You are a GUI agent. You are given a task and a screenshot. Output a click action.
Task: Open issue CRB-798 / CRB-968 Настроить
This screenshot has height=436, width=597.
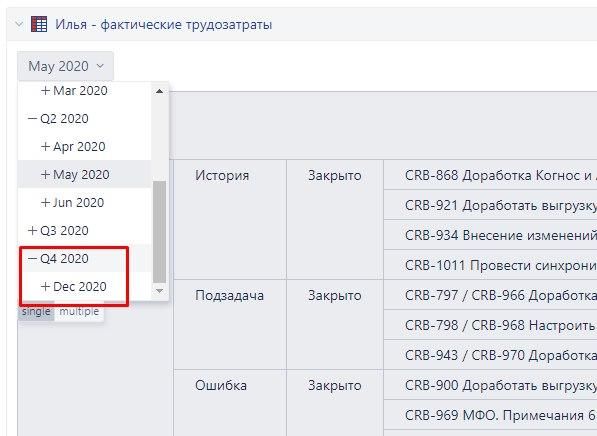coord(501,326)
